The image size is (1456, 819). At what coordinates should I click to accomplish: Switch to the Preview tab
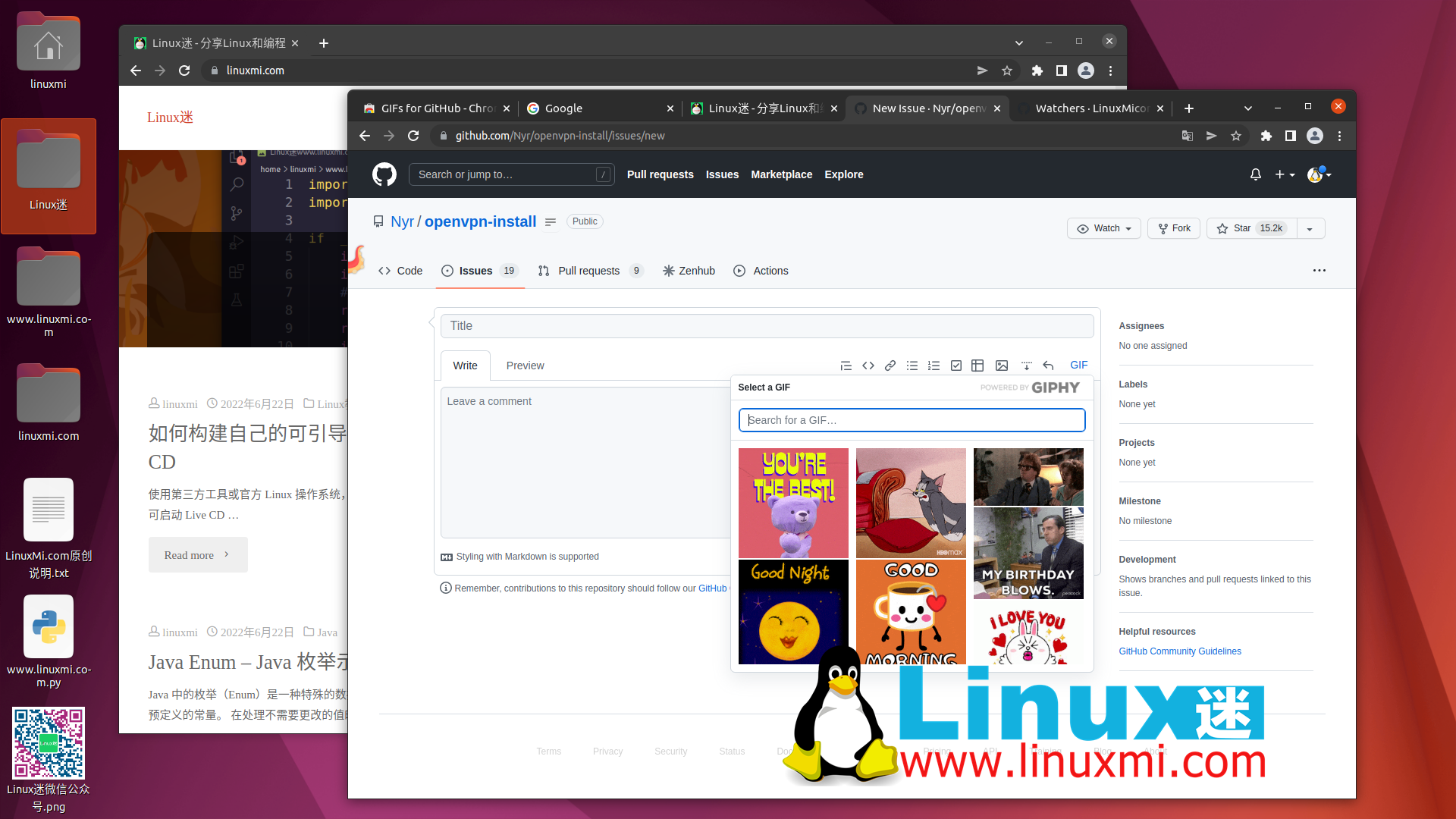click(x=525, y=366)
